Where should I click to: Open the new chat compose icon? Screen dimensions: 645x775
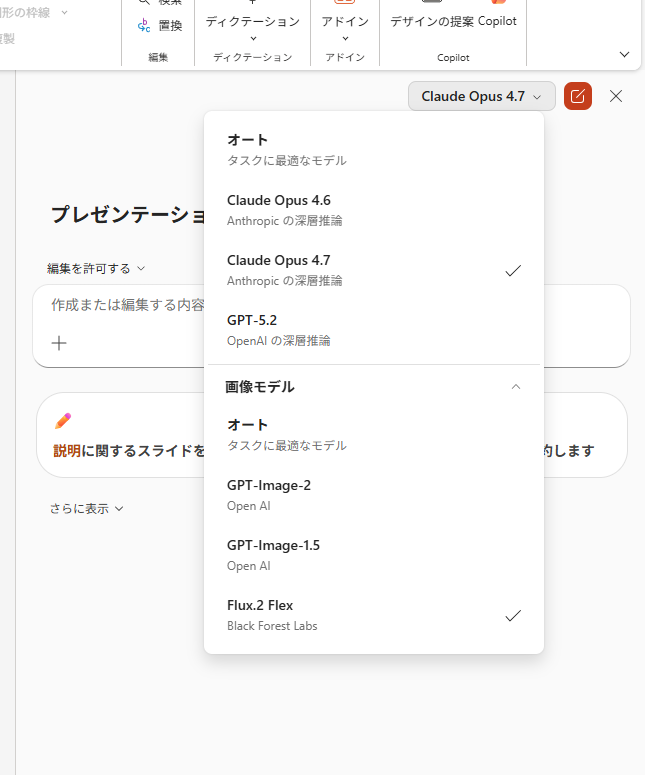pyautogui.click(x=577, y=96)
